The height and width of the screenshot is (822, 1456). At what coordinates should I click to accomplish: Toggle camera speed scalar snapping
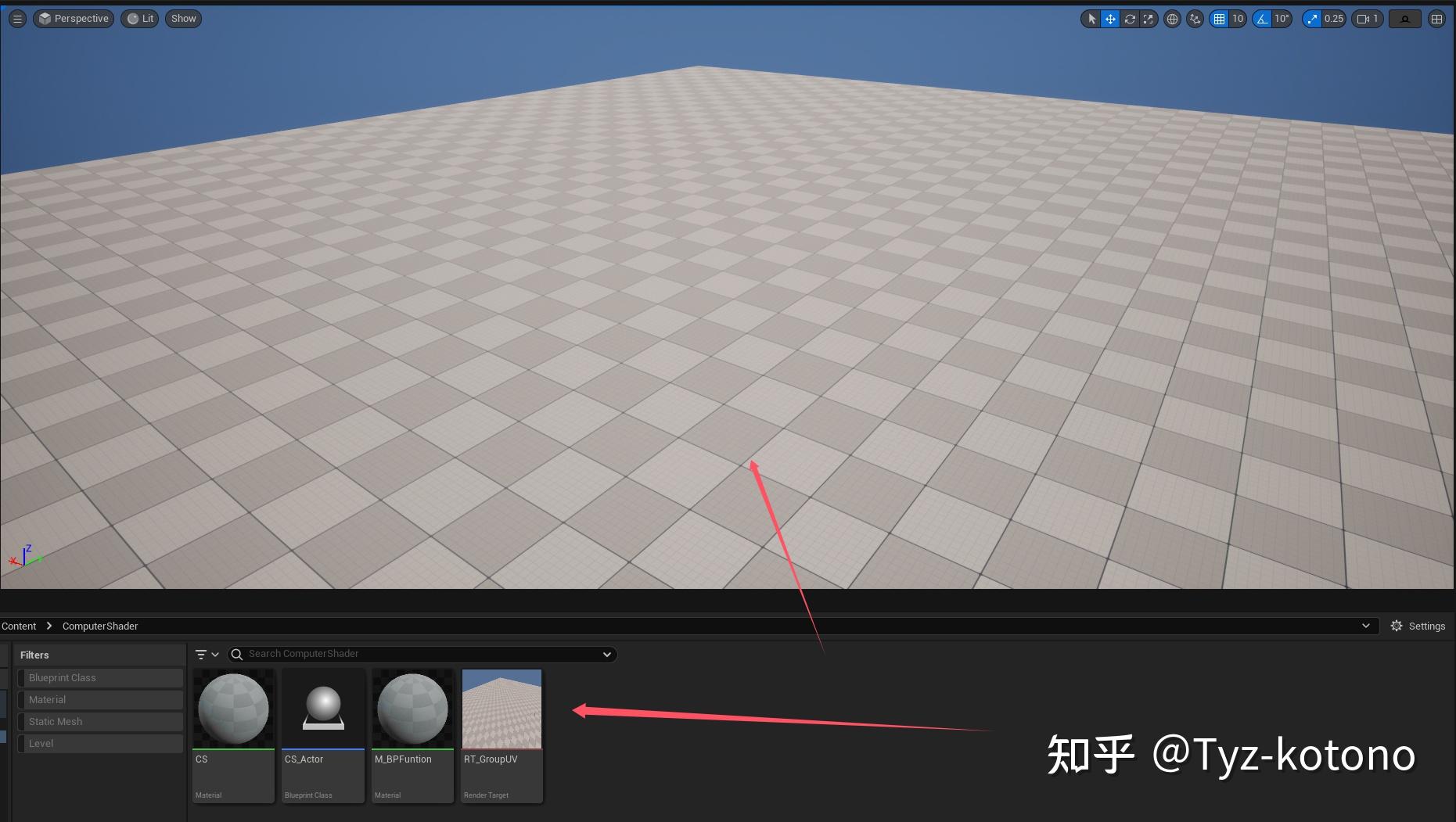tap(1312, 19)
